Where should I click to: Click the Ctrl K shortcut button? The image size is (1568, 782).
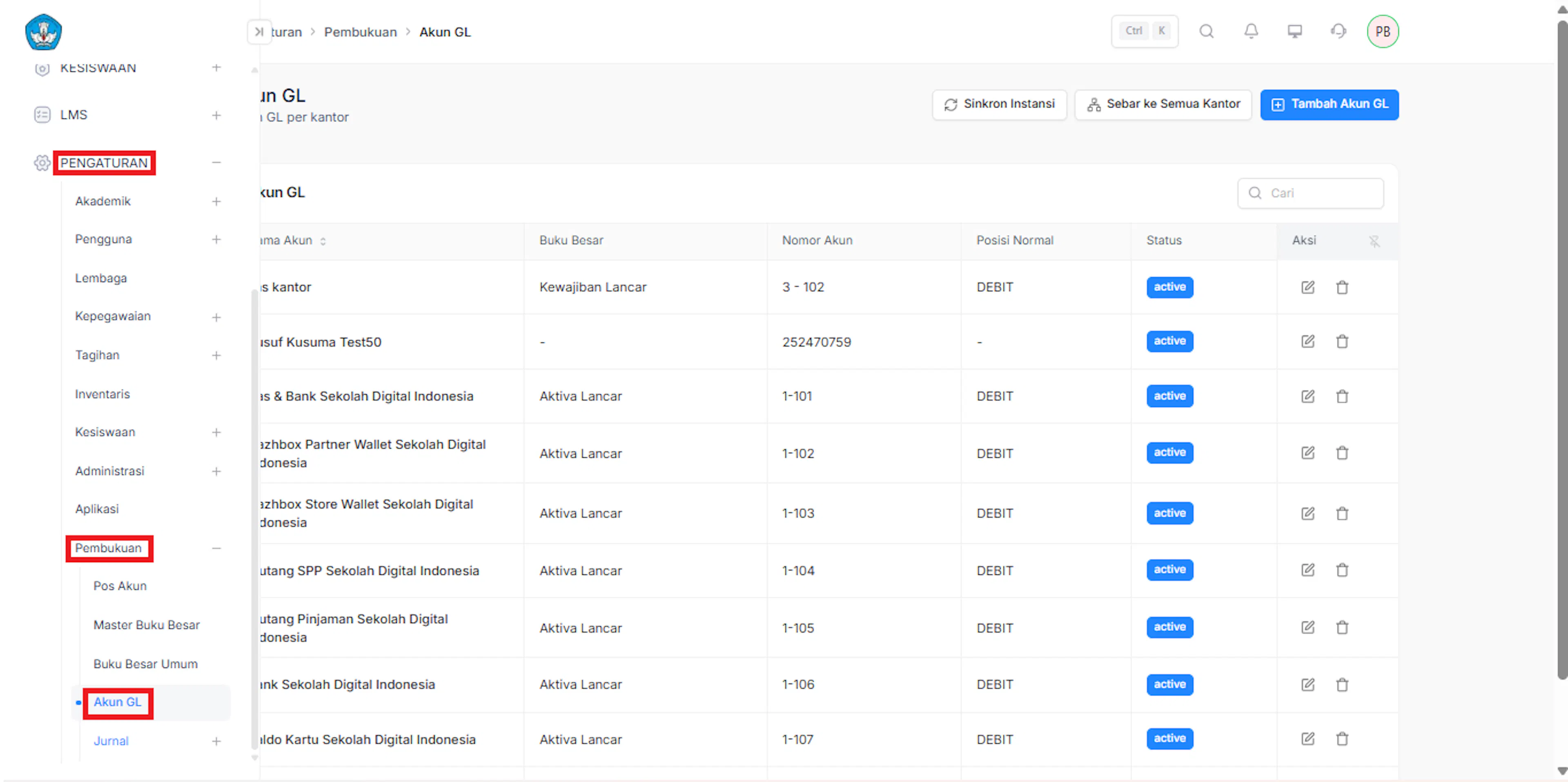pos(1144,31)
